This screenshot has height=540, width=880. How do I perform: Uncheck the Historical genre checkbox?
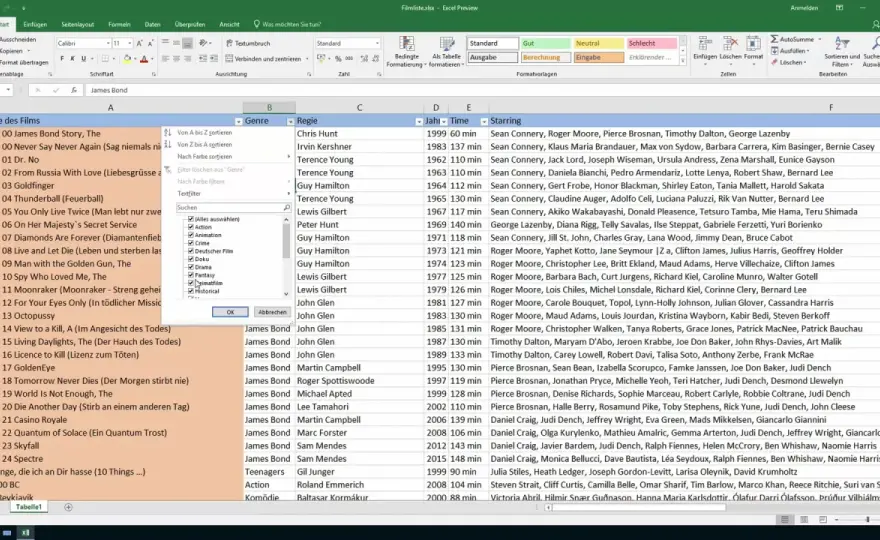191,291
